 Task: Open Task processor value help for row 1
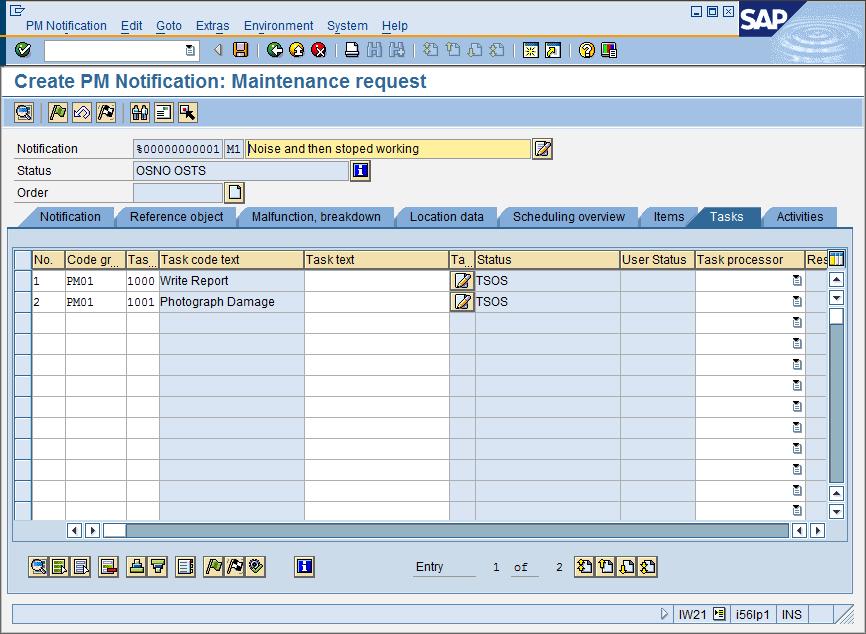point(797,281)
